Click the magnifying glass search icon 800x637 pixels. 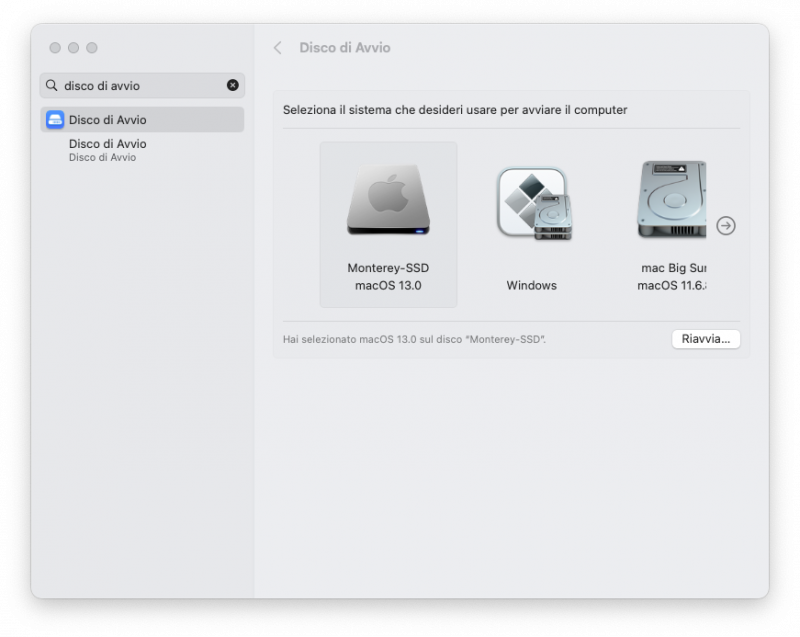point(52,85)
